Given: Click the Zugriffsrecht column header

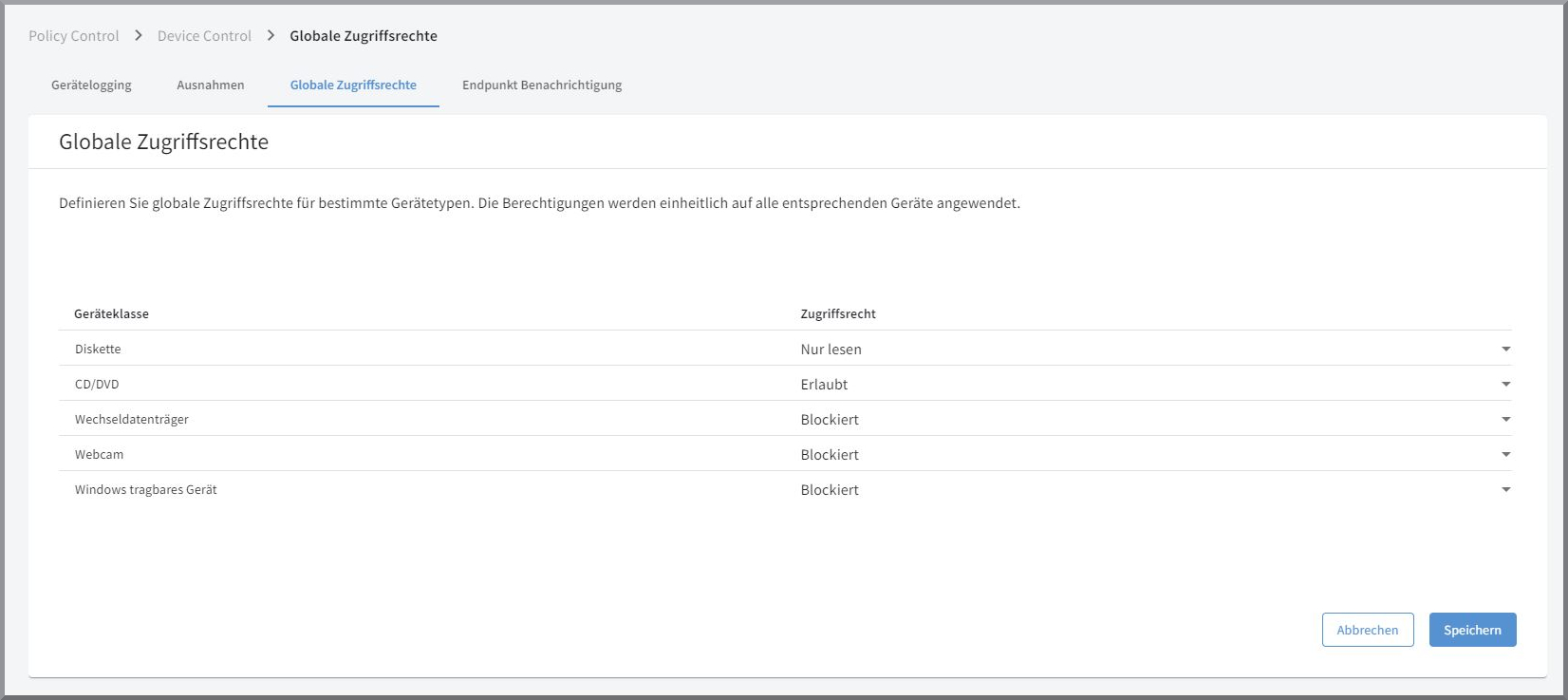Looking at the screenshot, I should (838, 313).
